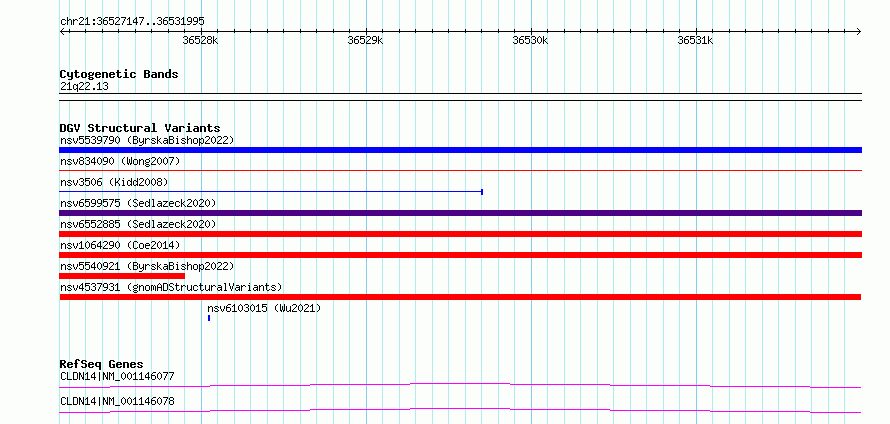
Task: Click the tiny blue marker of nsv6103015
Action: tap(209, 318)
